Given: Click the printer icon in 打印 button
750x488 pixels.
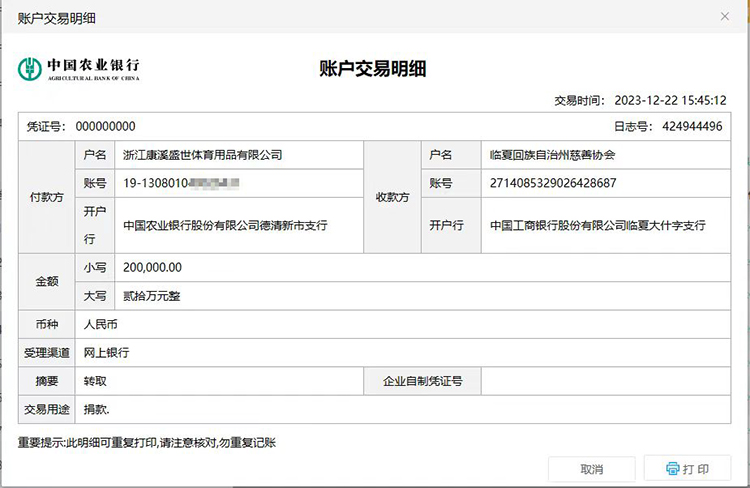Looking at the screenshot, I should pyautogui.click(x=673, y=468).
